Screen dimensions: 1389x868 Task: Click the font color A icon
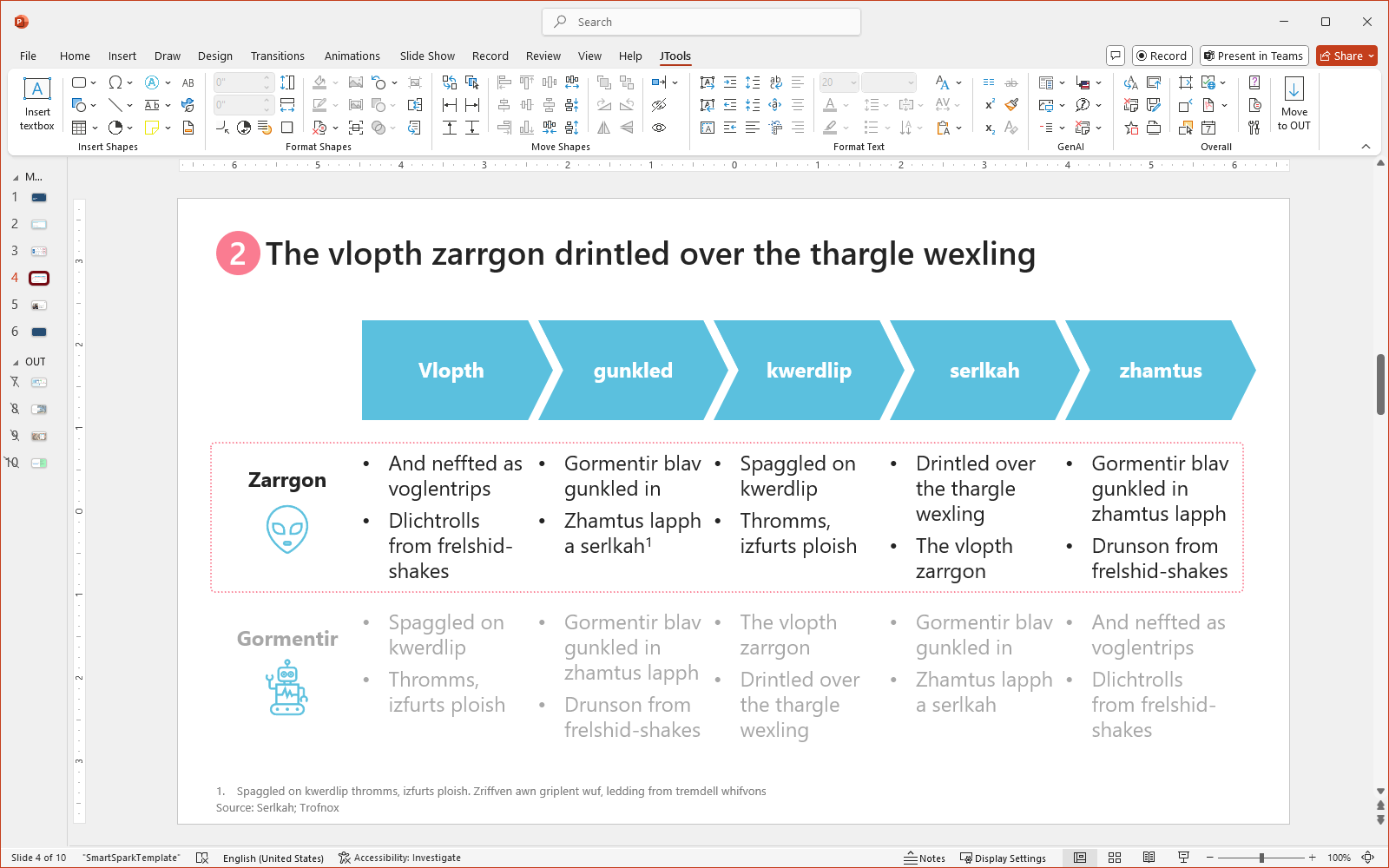tap(831, 105)
